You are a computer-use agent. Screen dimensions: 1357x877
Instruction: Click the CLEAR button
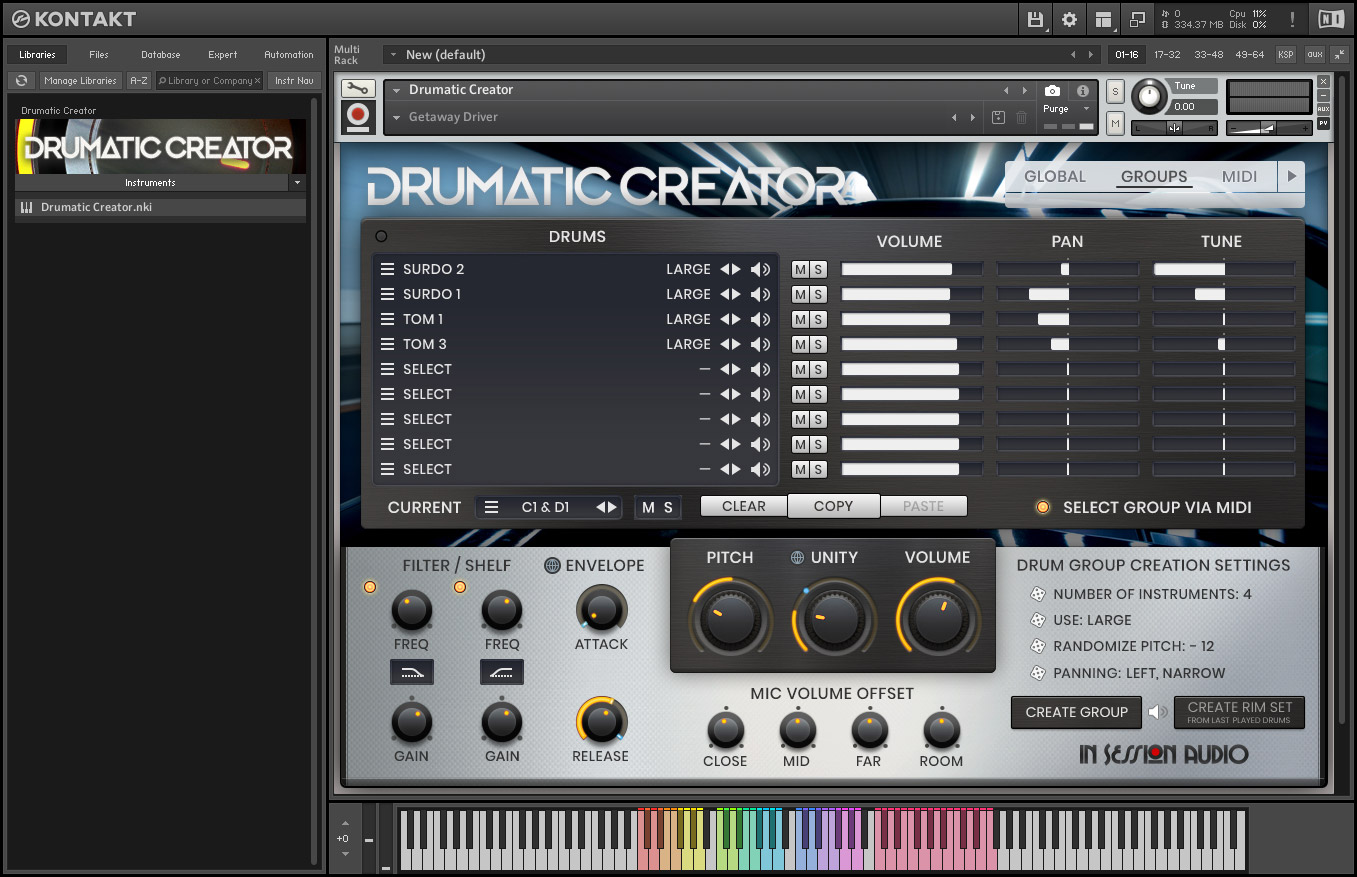pos(744,506)
